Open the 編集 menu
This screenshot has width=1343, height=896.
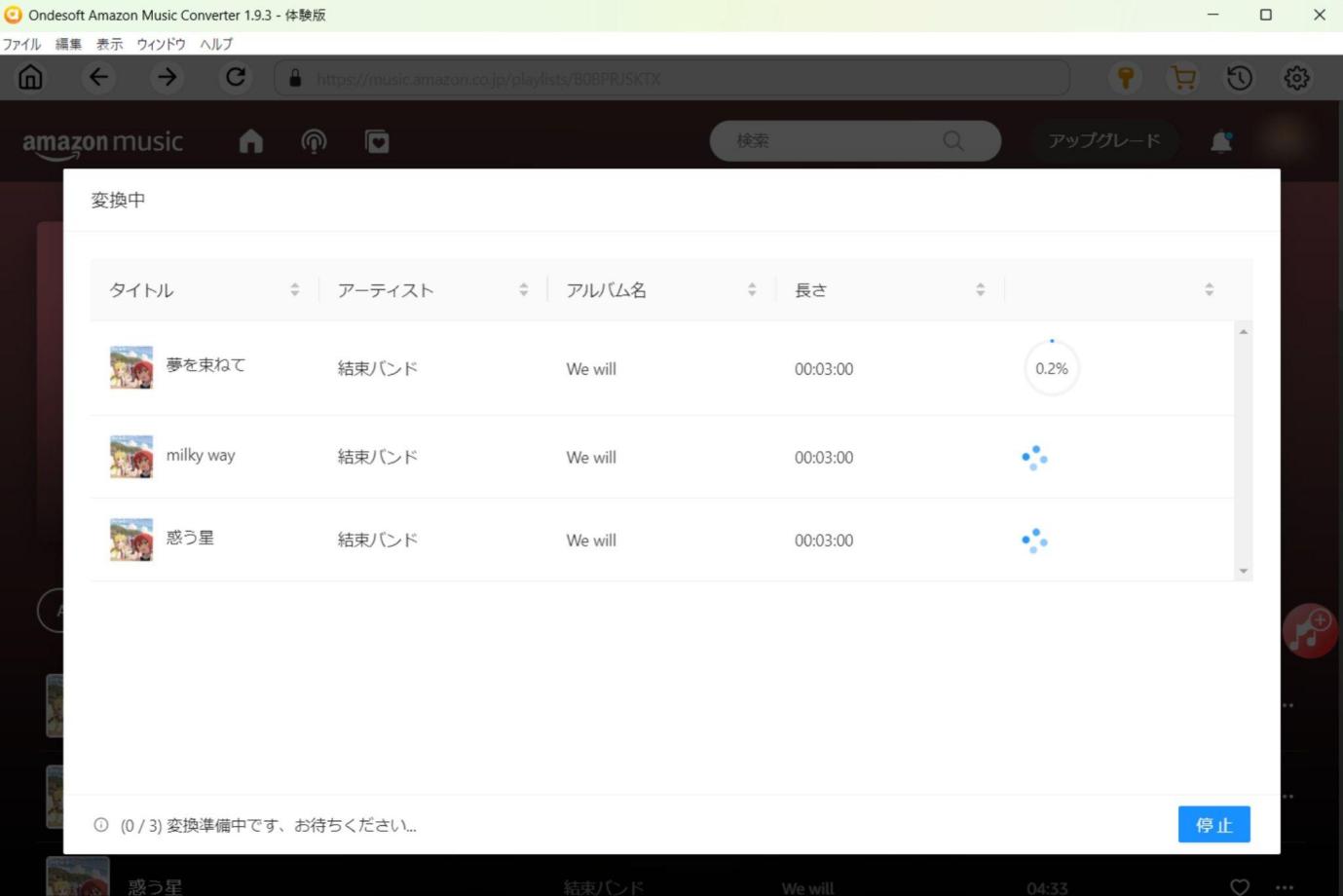(68, 44)
